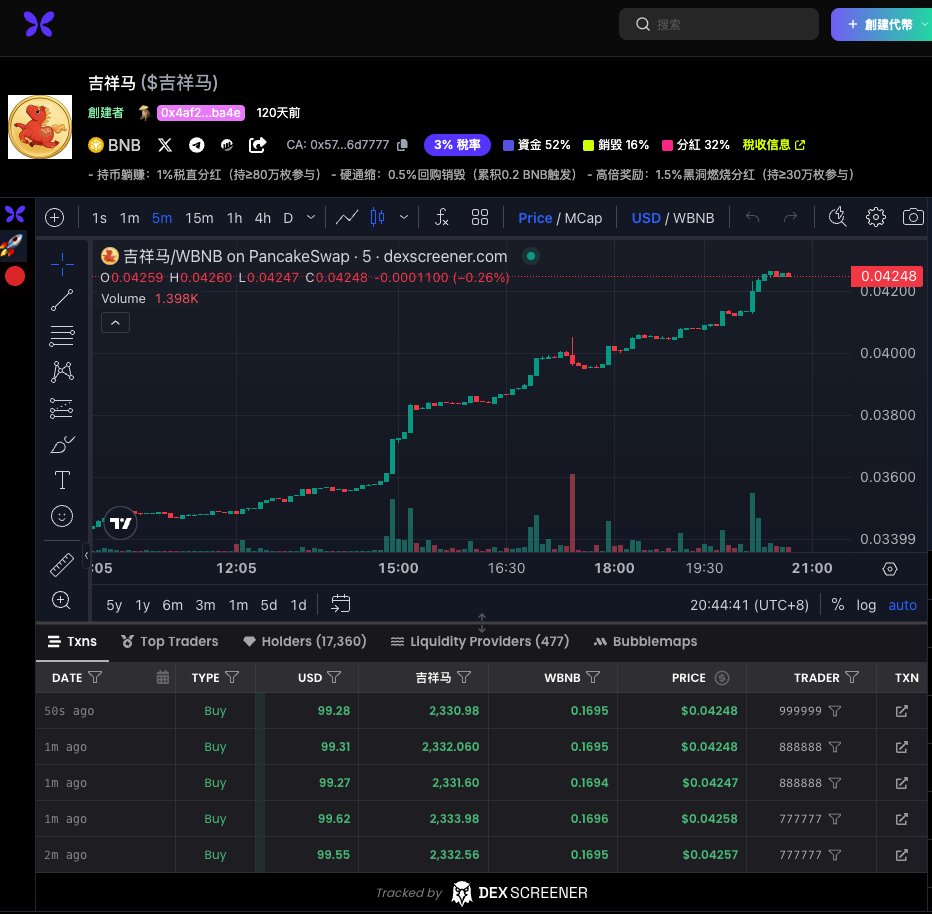Click the chart redo arrow

click(x=790, y=218)
